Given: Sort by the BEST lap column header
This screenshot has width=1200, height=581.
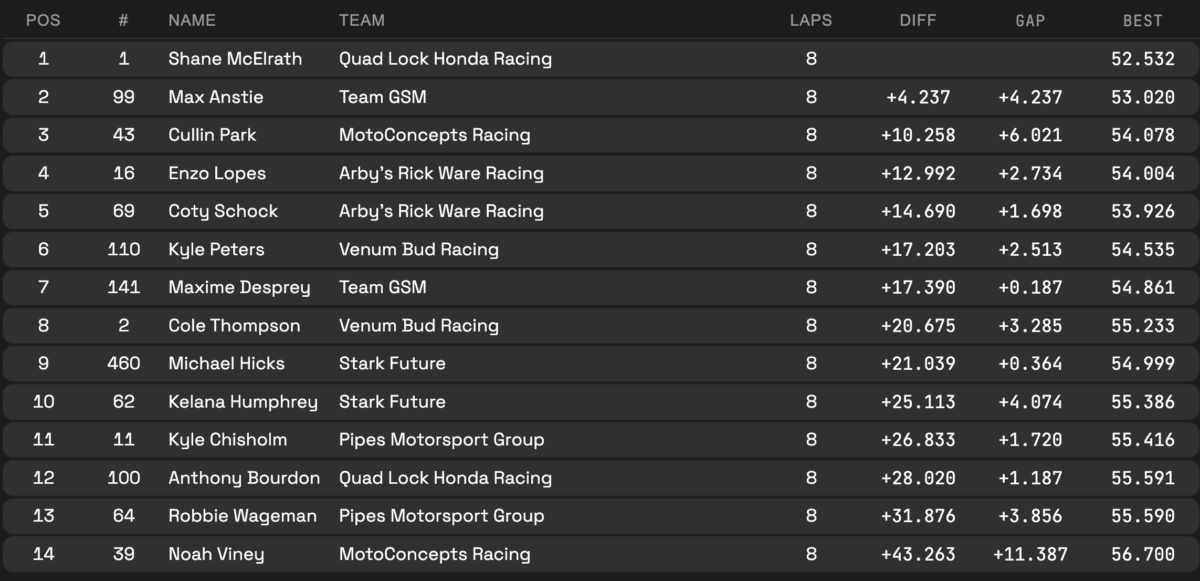Looking at the screenshot, I should click(1142, 20).
